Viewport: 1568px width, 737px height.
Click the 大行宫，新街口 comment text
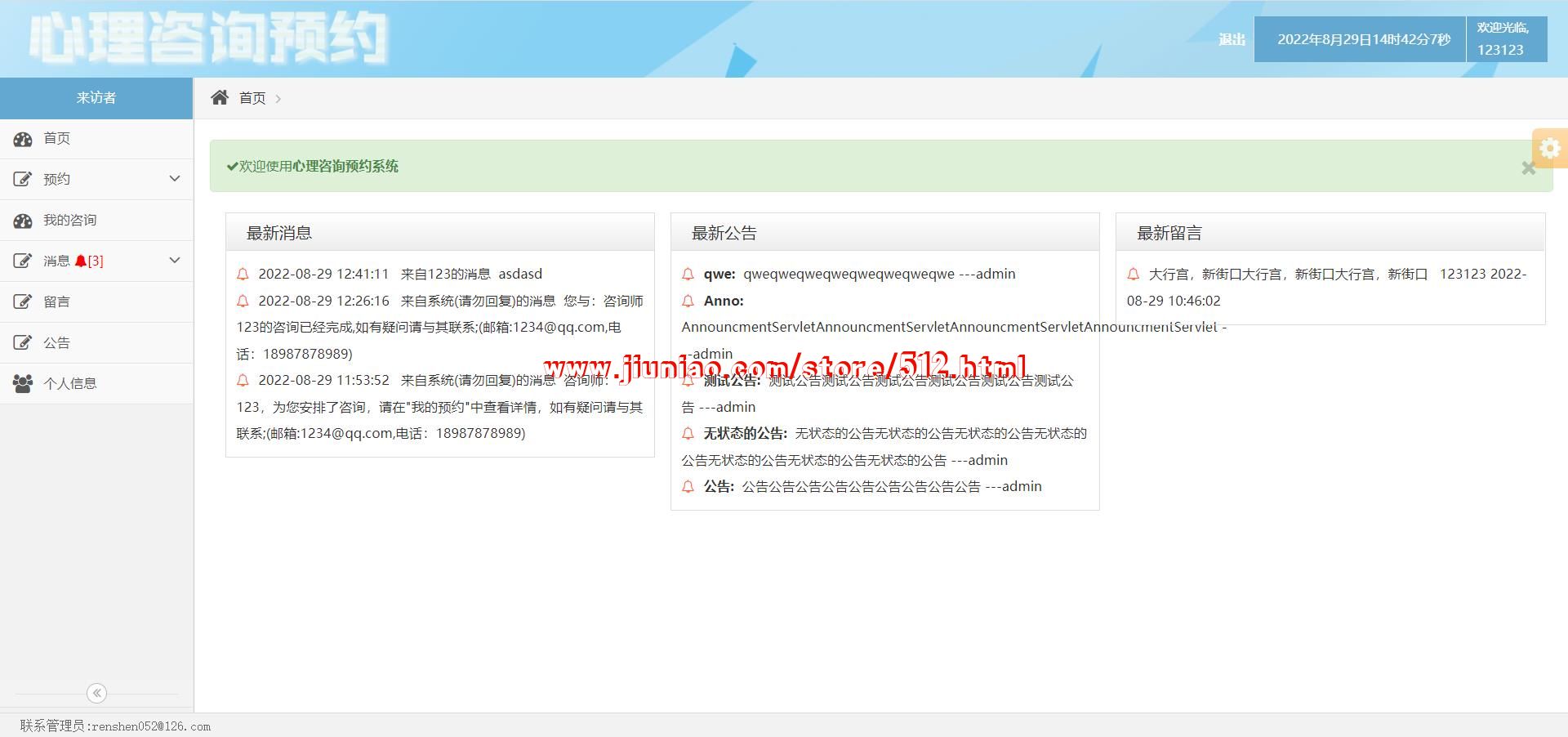[x=1288, y=275]
